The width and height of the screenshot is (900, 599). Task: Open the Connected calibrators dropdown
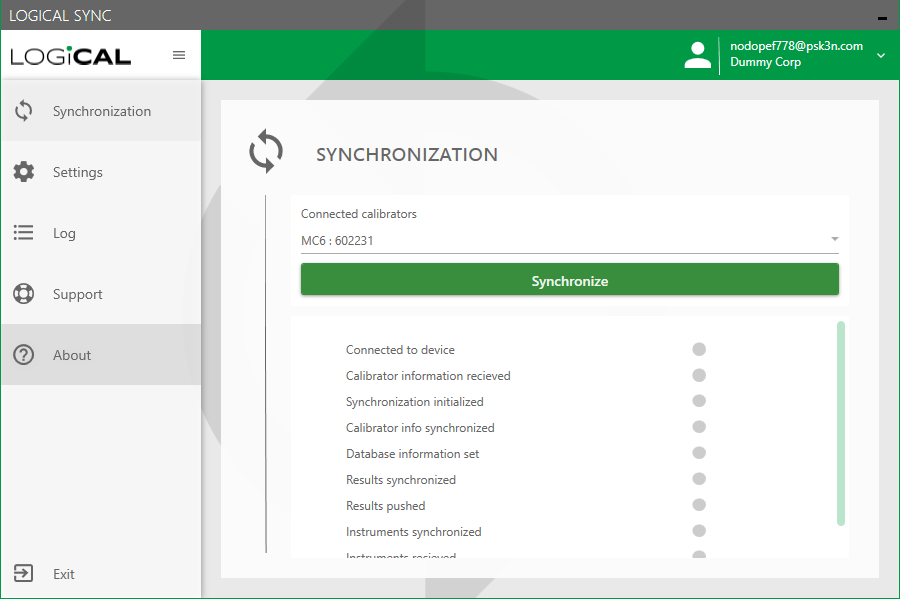click(833, 239)
